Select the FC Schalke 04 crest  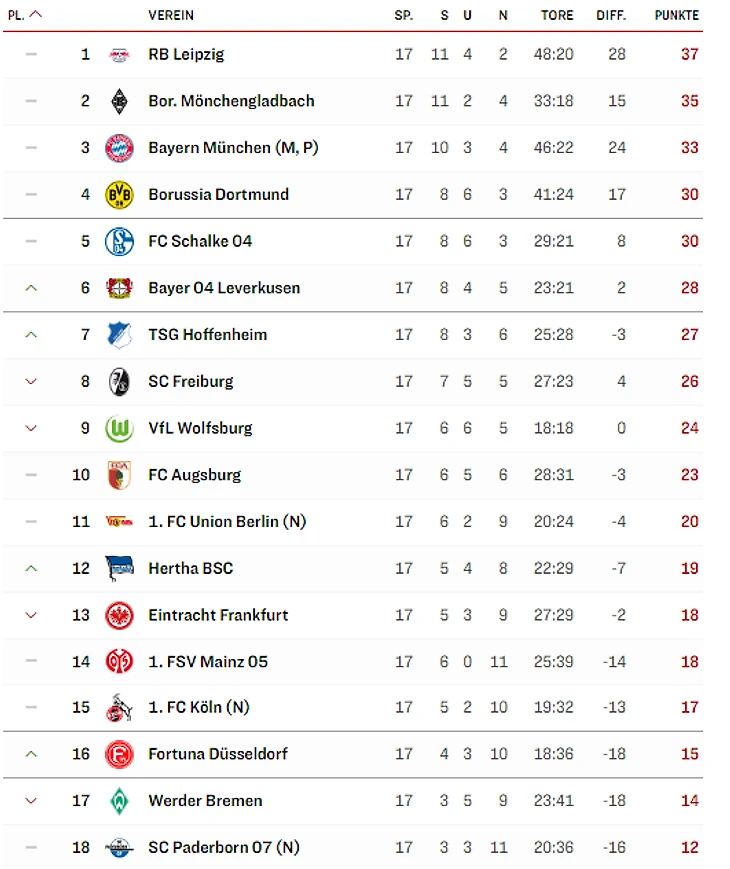click(x=119, y=241)
